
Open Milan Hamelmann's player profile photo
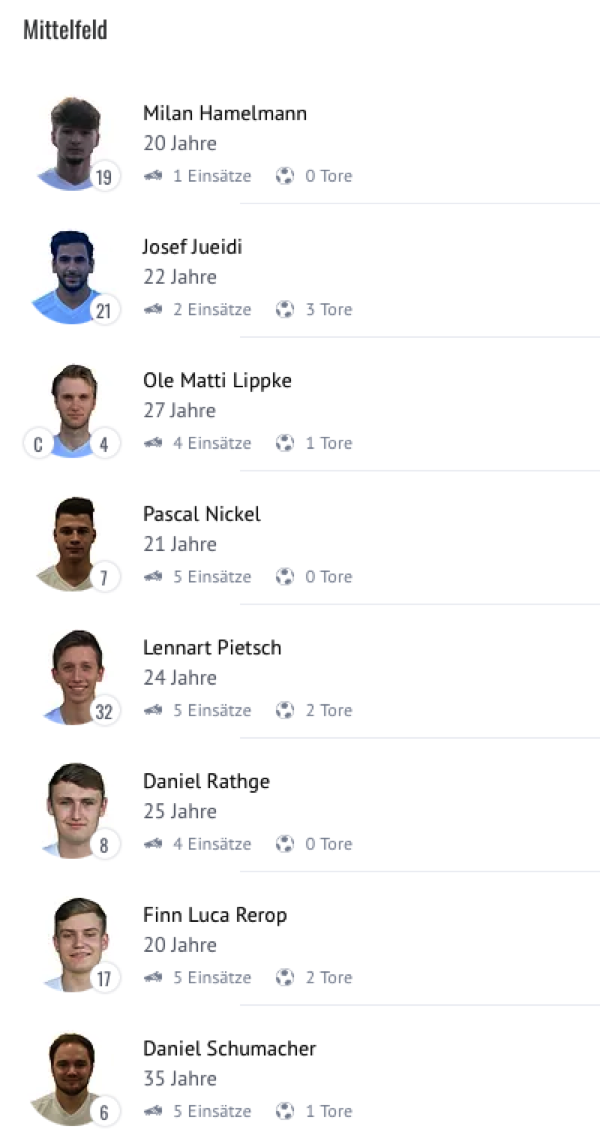75,142
